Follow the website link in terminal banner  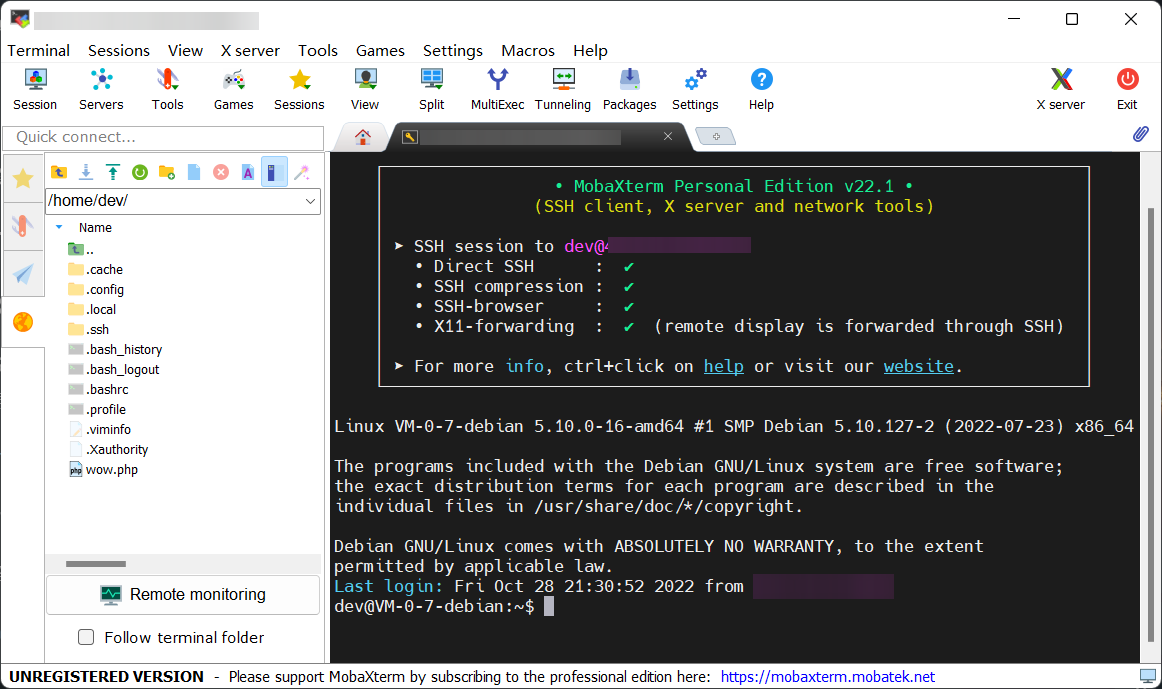[918, 366]
